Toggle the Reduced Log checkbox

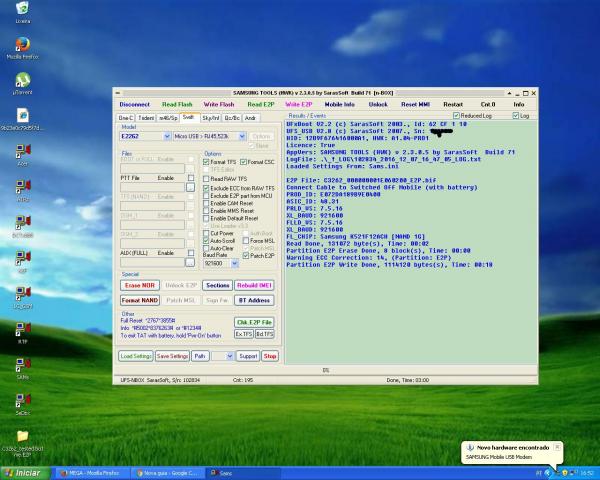click(x=456, y=115)
